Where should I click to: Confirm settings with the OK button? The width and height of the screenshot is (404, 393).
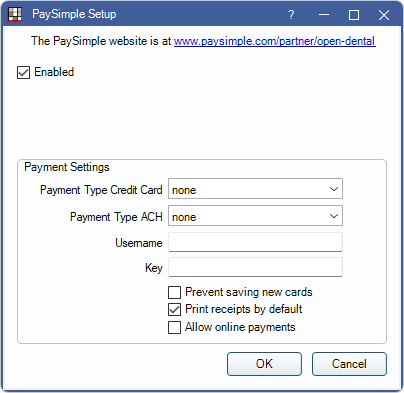pyautogui.click(x=264, y=364)
